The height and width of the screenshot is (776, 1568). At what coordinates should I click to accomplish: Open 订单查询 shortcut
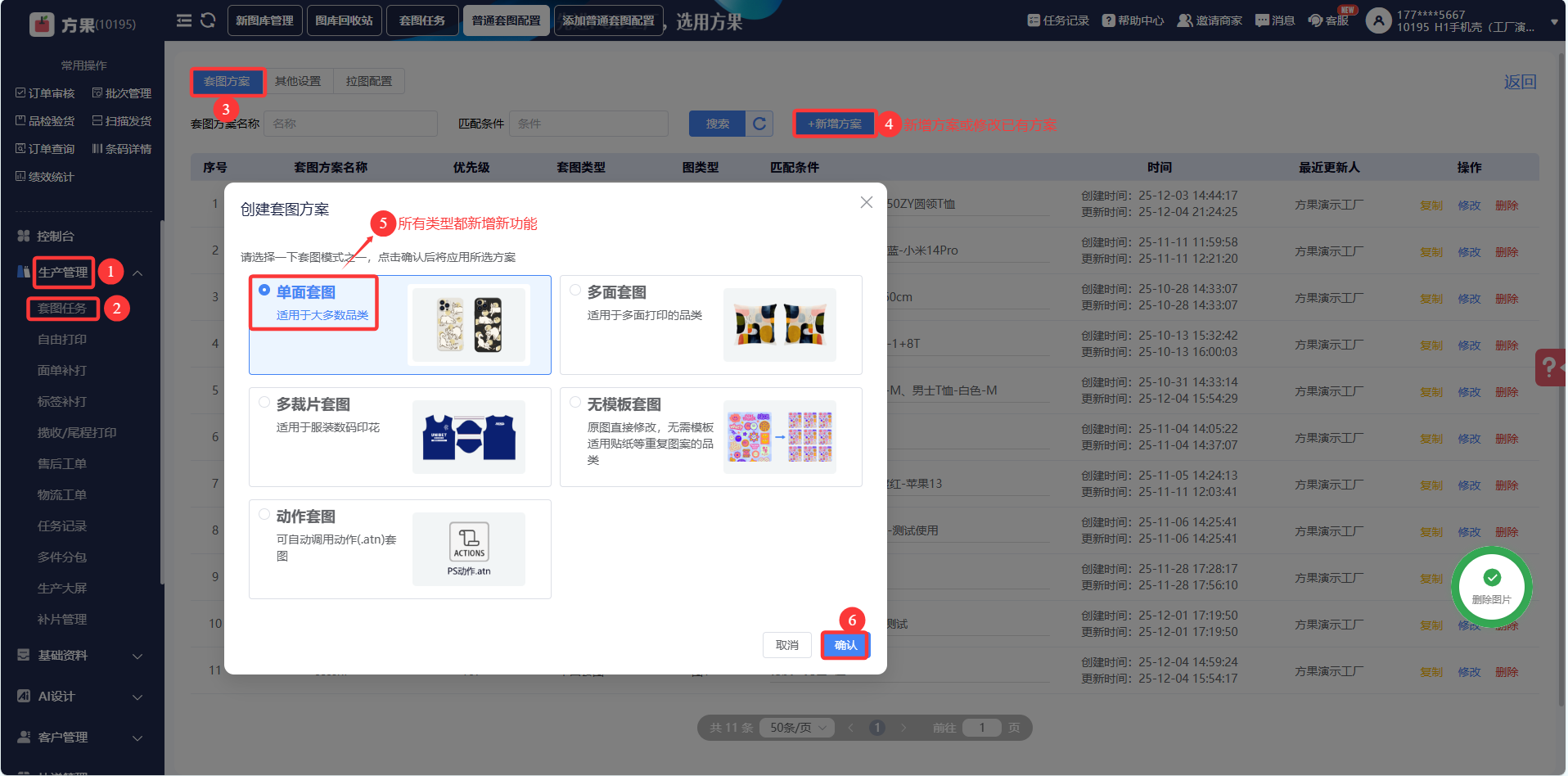click(45, 149)
